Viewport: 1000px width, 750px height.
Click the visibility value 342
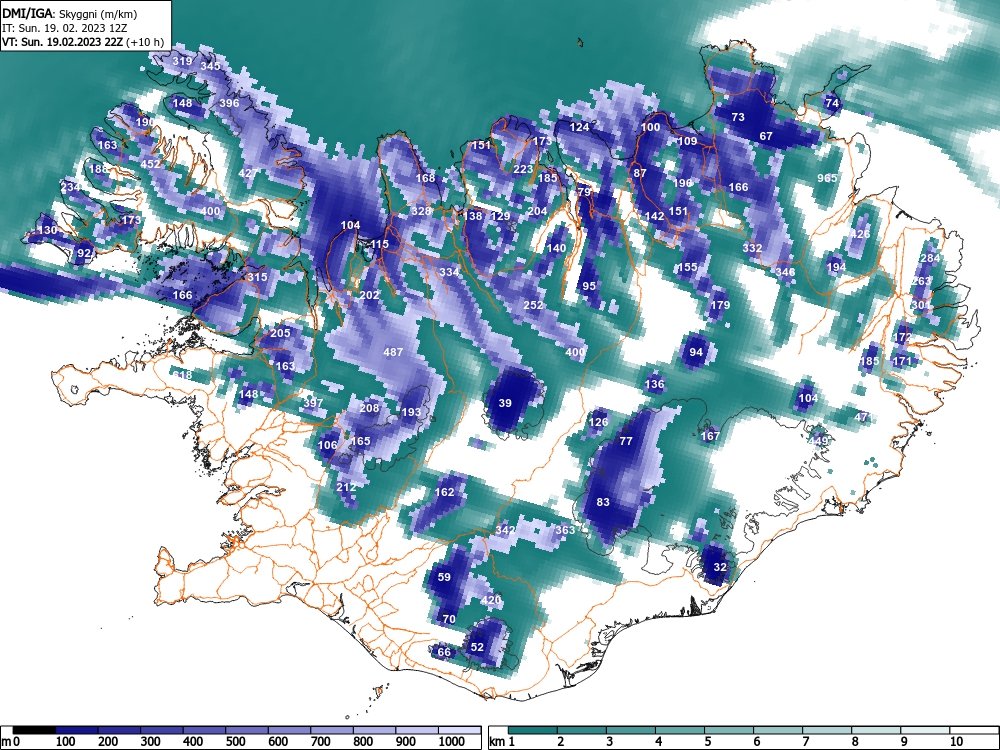click(x=505, y=530)
